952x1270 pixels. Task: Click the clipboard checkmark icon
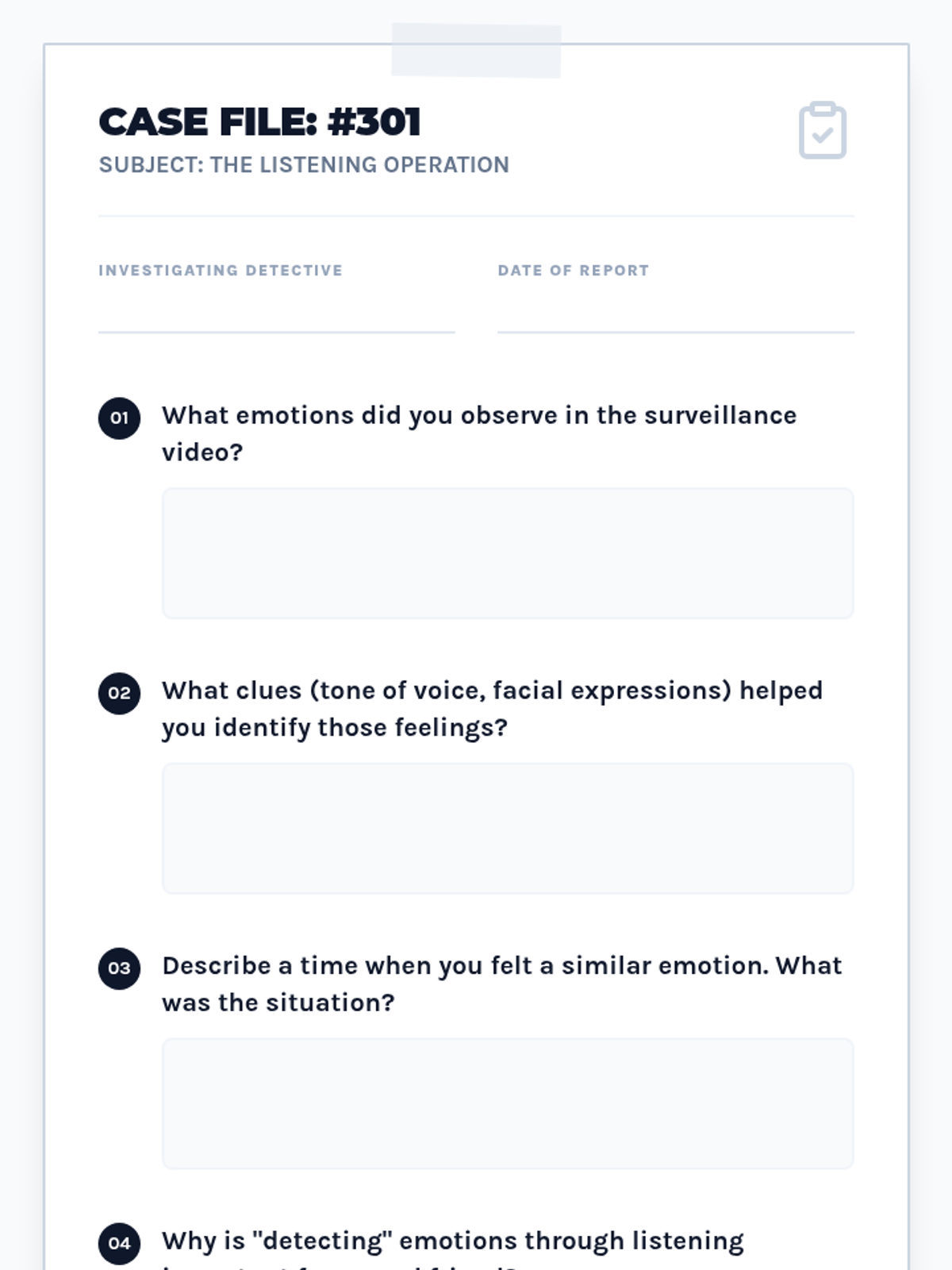tap(823, 130)
